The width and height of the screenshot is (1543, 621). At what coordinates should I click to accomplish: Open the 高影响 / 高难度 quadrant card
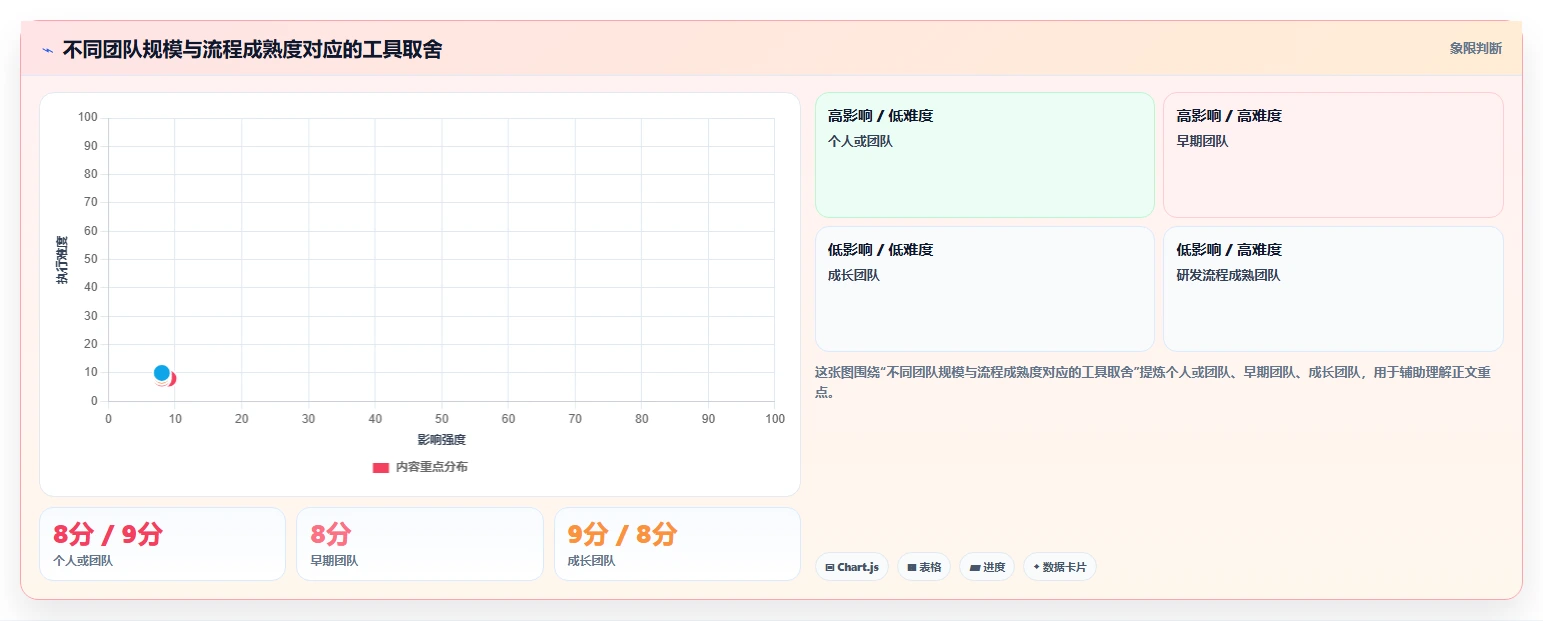(1333, 155)
